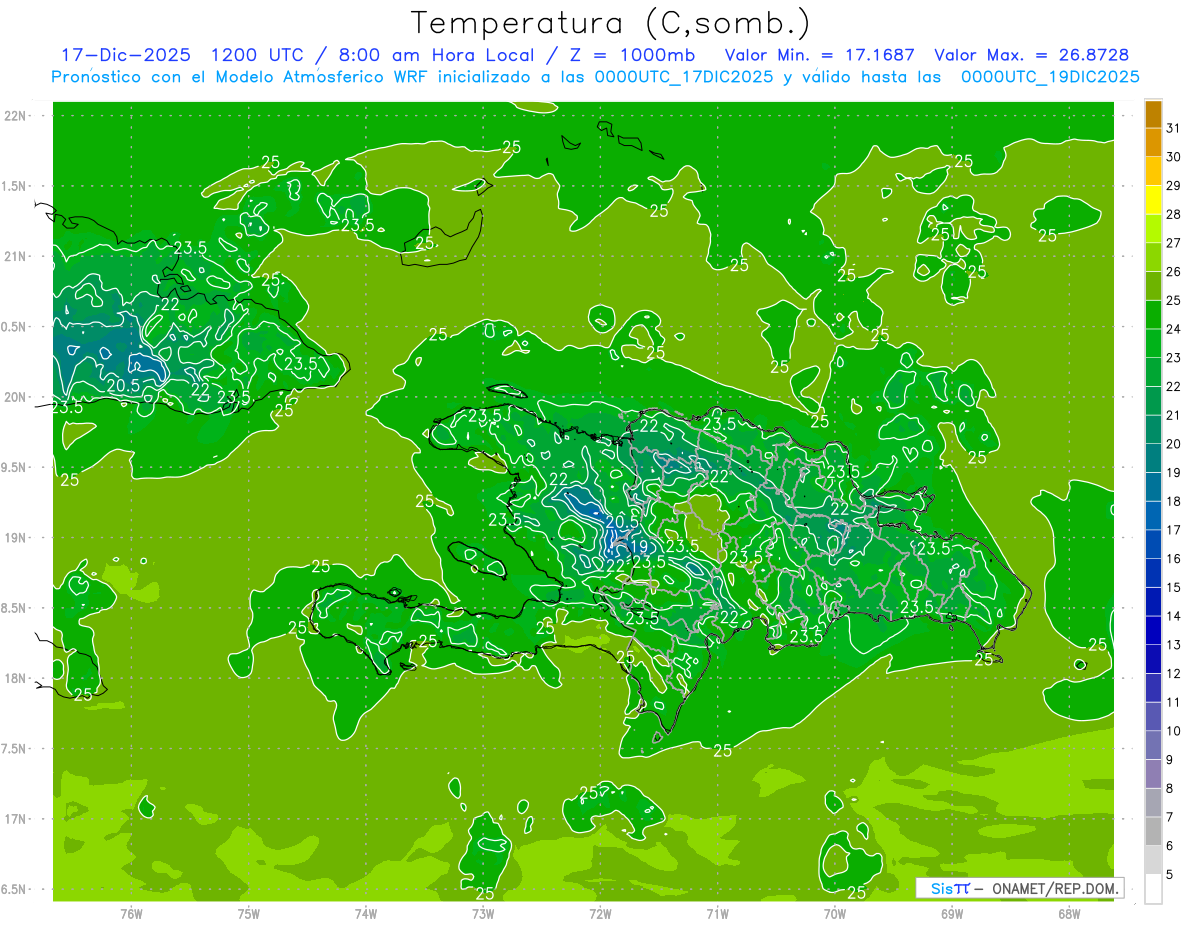
Task: Click the "22N" latitude axis label
Action: tap(15, 116)
